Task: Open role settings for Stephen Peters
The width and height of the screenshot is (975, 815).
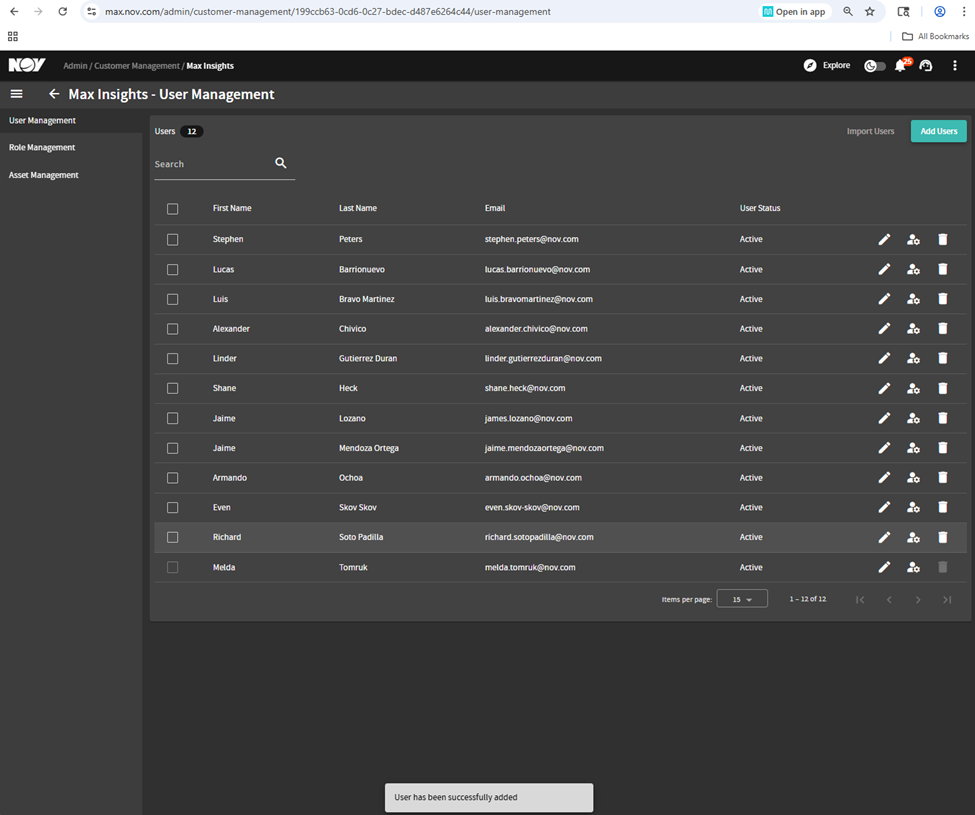Action: coord(913,239)
